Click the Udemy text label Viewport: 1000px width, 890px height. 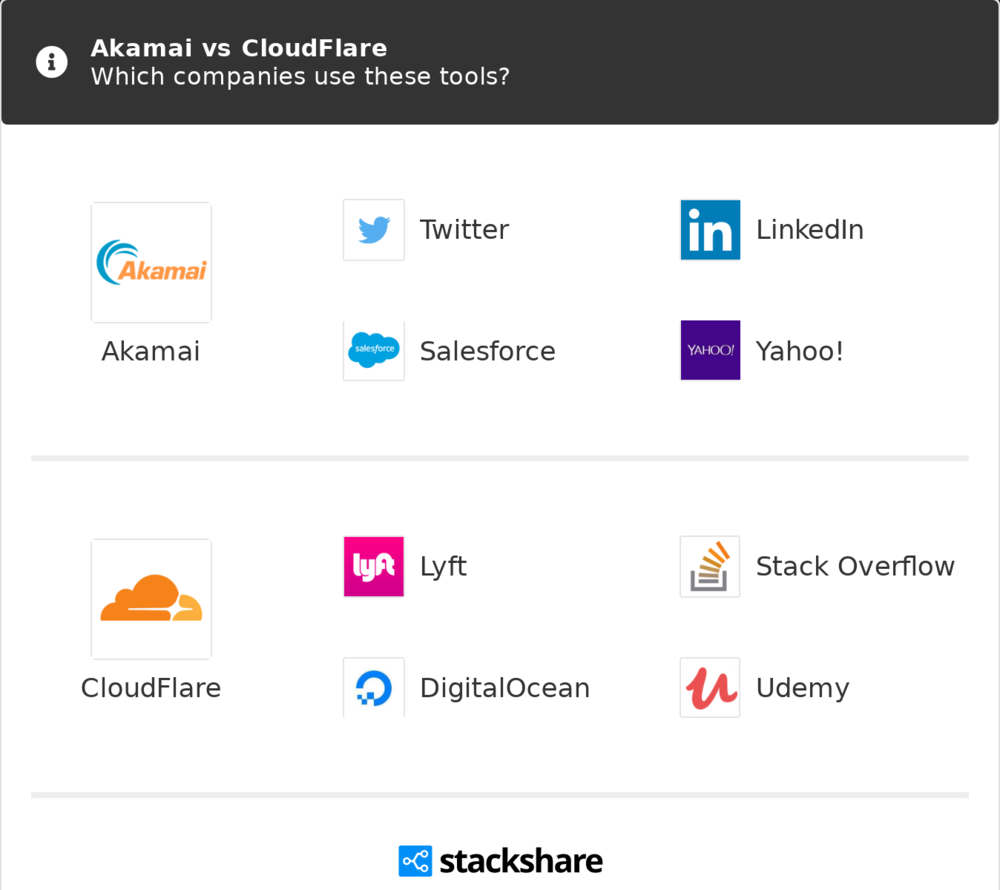click(802, 688)
